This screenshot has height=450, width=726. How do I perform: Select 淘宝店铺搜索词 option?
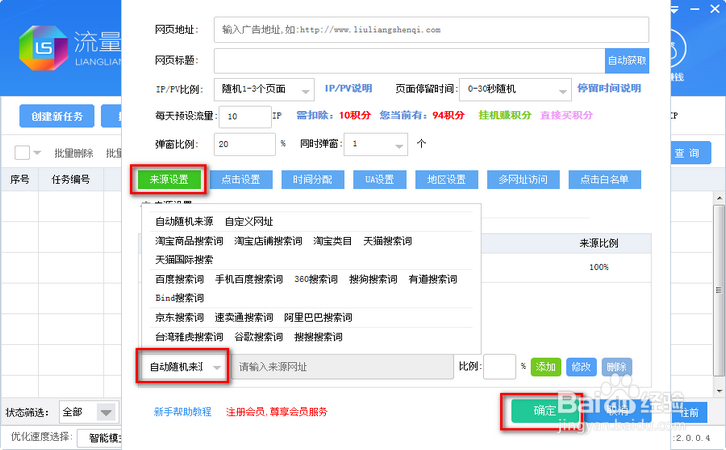pos(268,241)
